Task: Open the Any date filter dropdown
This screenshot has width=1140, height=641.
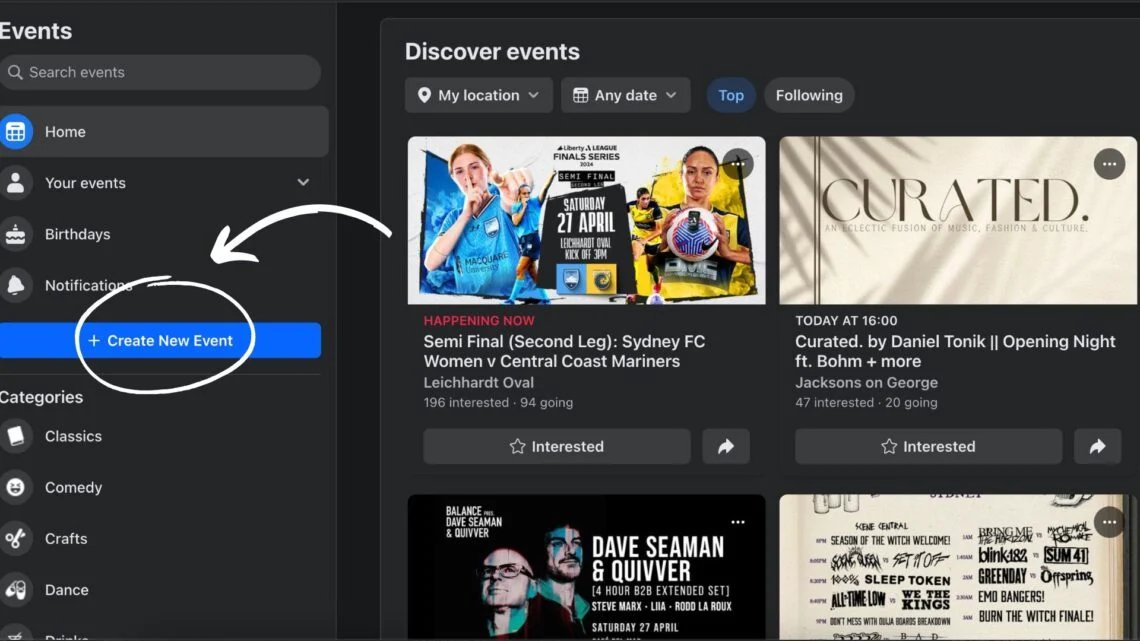Action: tap(625, 95)
